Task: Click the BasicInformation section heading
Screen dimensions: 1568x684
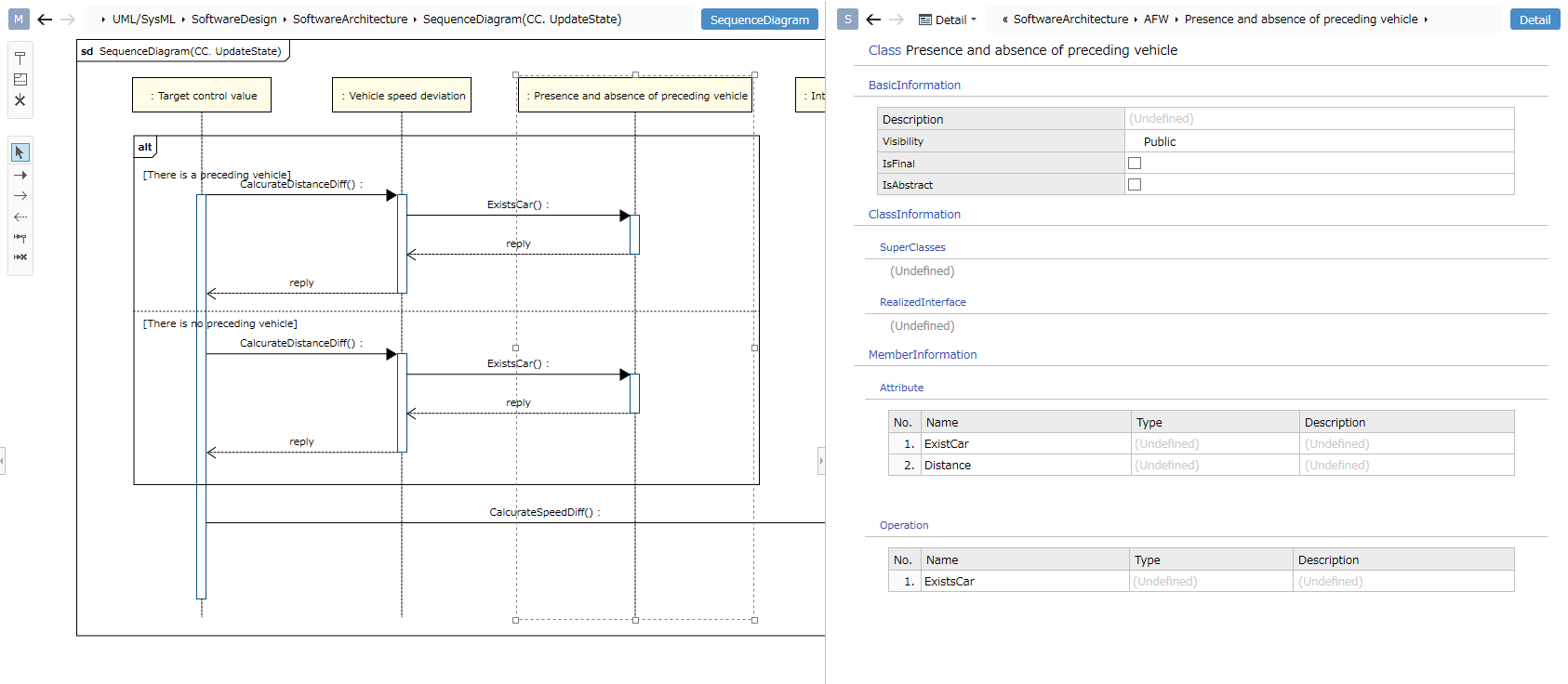Action: tap(914, 85)
